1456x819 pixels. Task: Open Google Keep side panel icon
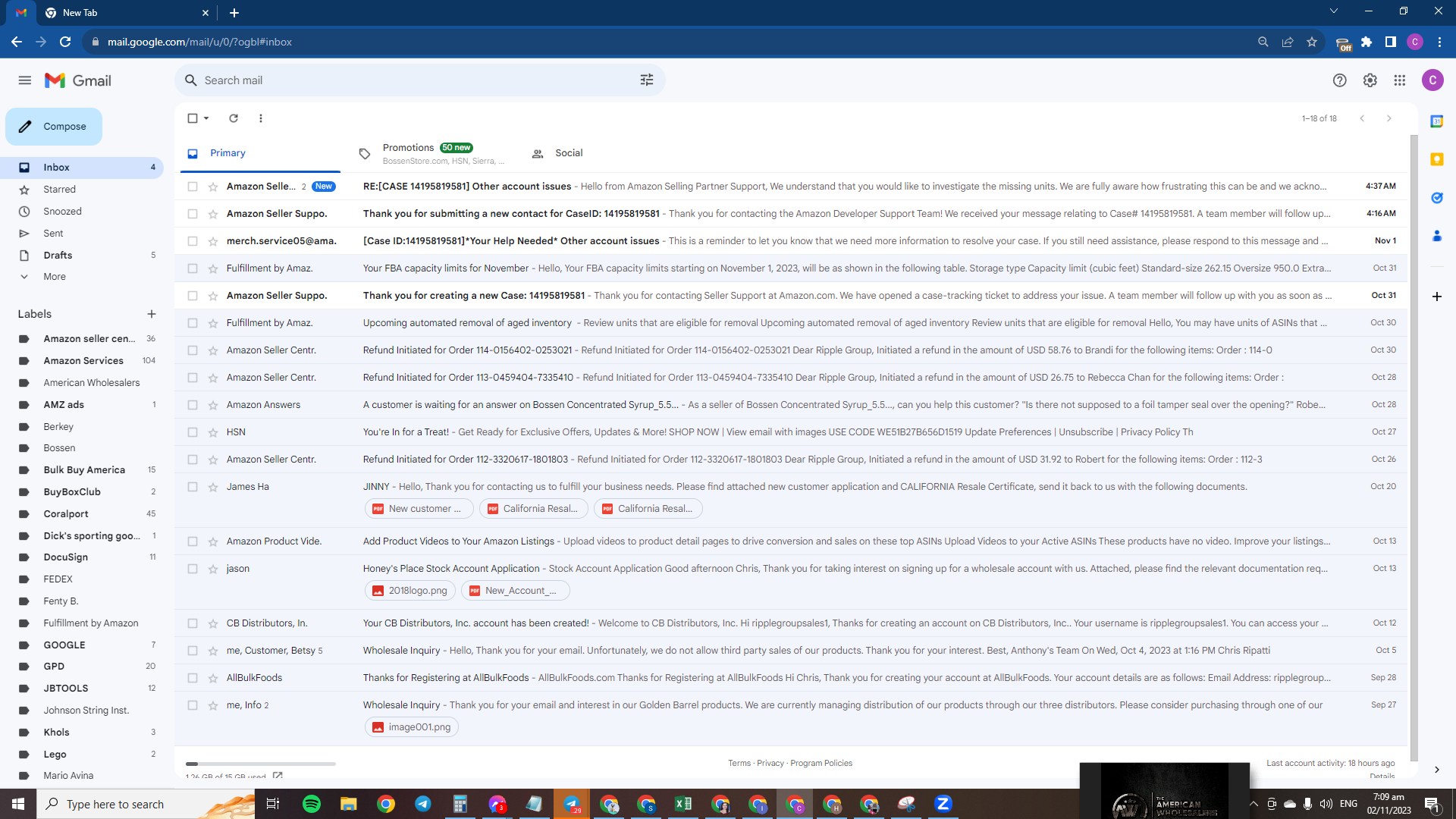1437,159
